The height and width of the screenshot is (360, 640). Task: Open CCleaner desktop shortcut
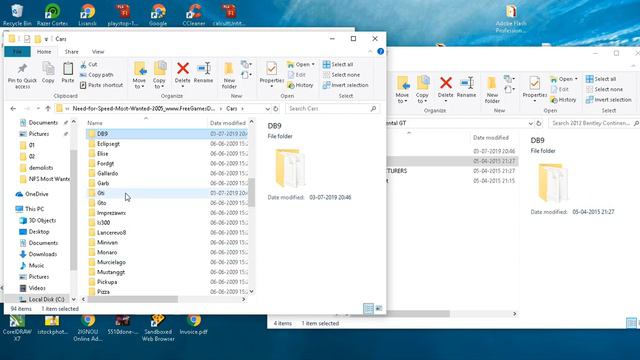pos(194,15)
